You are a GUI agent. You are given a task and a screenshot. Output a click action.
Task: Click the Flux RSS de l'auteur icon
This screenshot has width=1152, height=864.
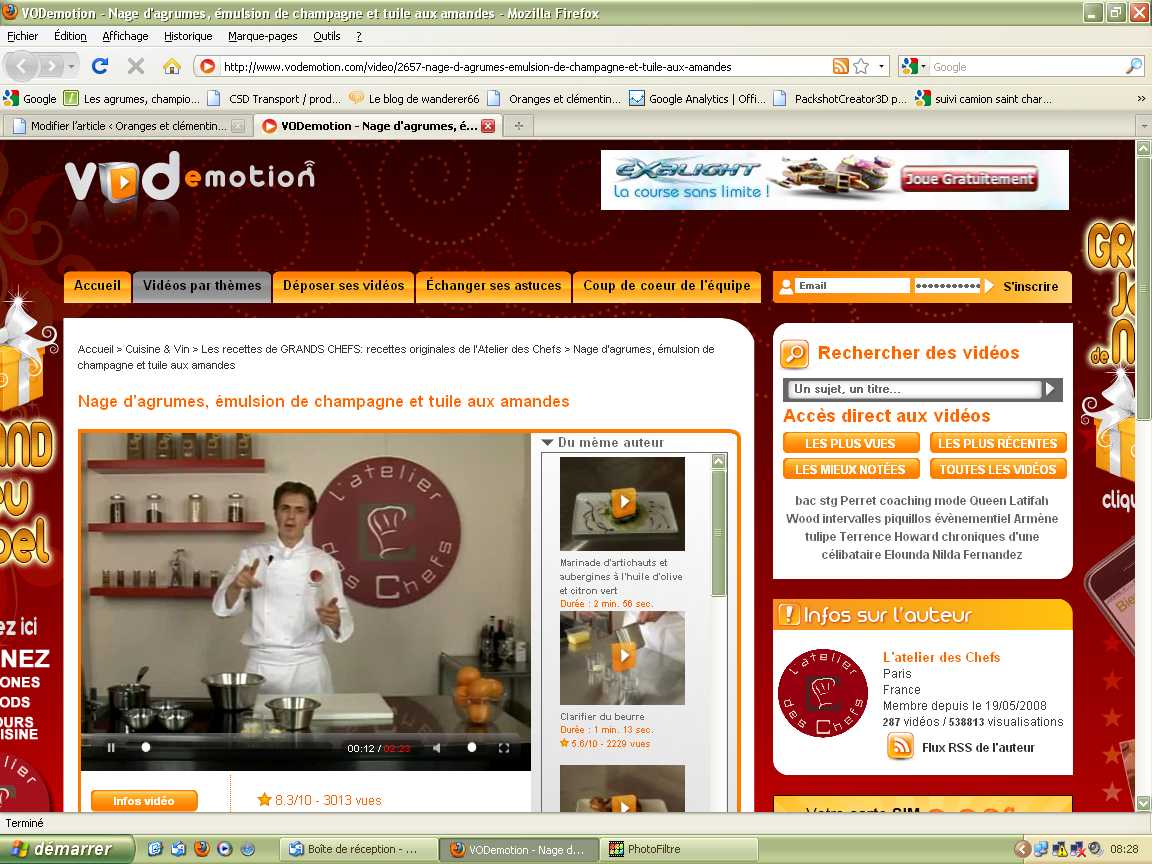[900, 746]
